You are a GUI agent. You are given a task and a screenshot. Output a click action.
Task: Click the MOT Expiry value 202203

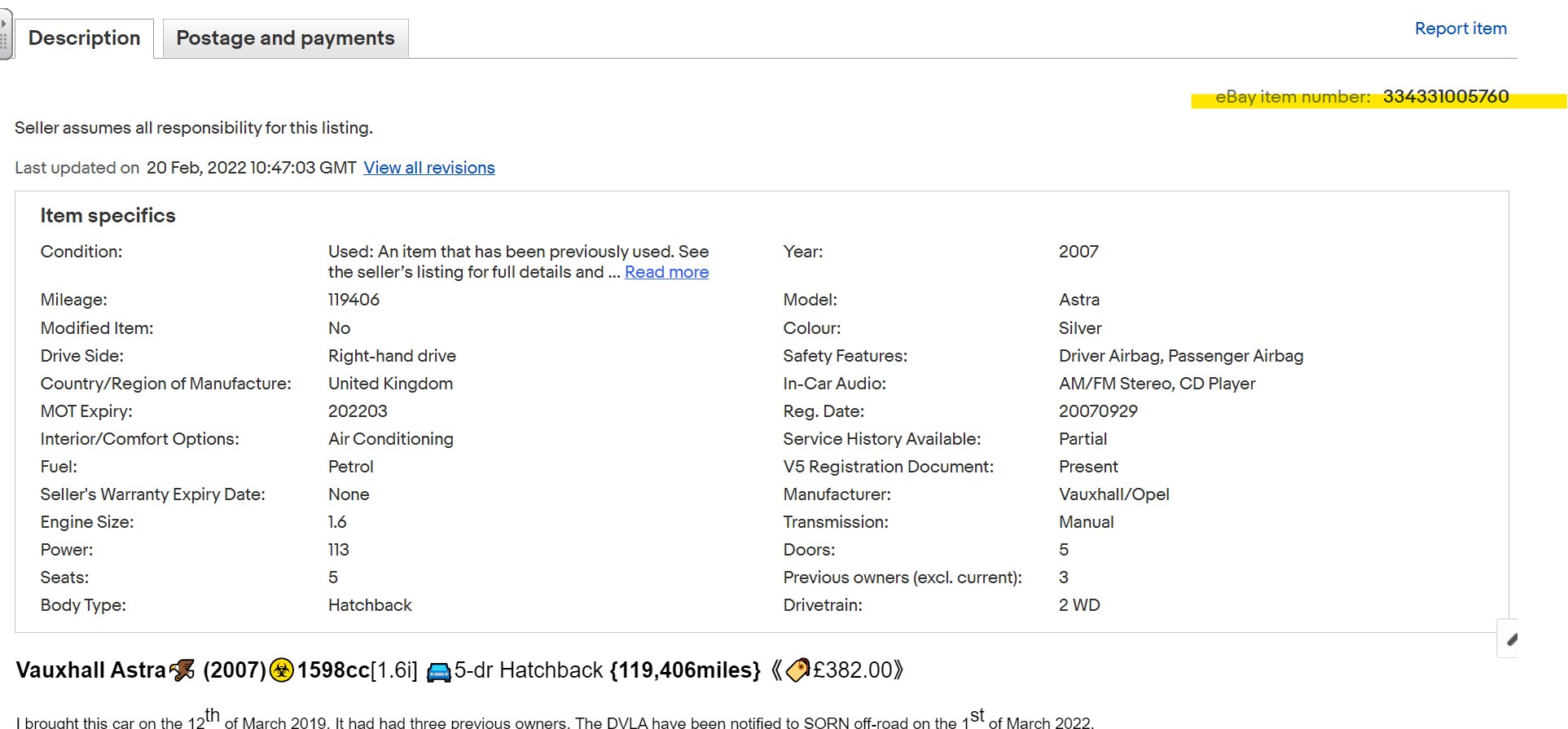click(x=358, y=411)
